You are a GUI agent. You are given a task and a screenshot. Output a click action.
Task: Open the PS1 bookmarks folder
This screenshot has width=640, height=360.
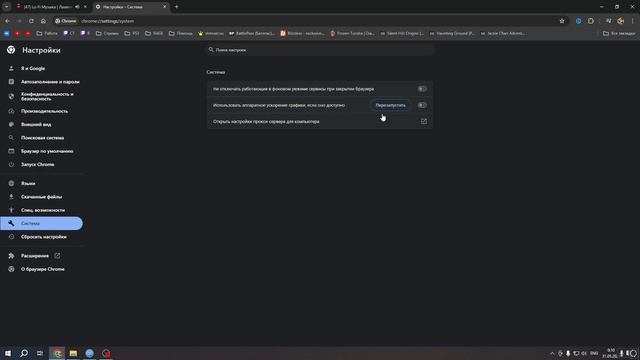pos(132,33)
